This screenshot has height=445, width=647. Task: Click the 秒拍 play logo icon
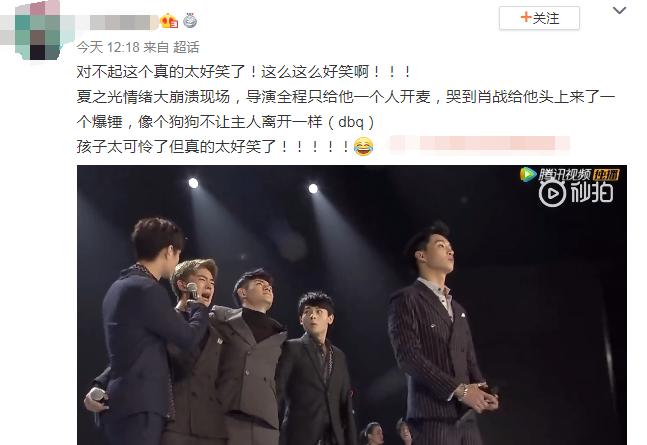click(x=552, y=193)
